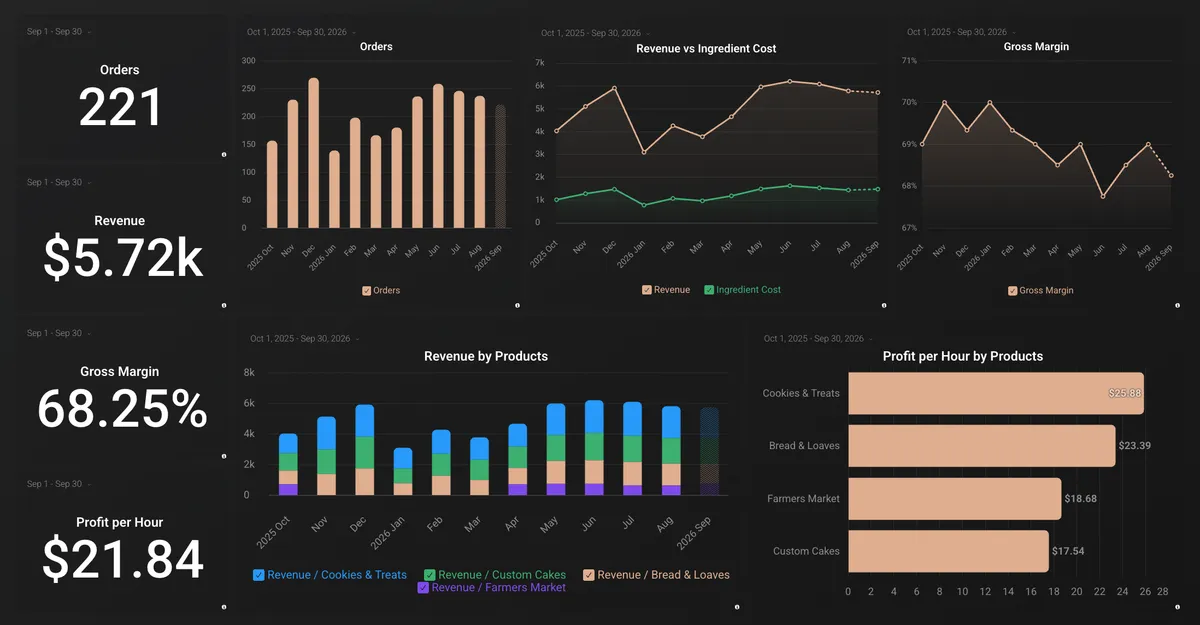Image resolution: width=1200 pixels, height=625 pixels.
Task: Toggle the Revenue series legend checkbox
Action: (647, 290)
